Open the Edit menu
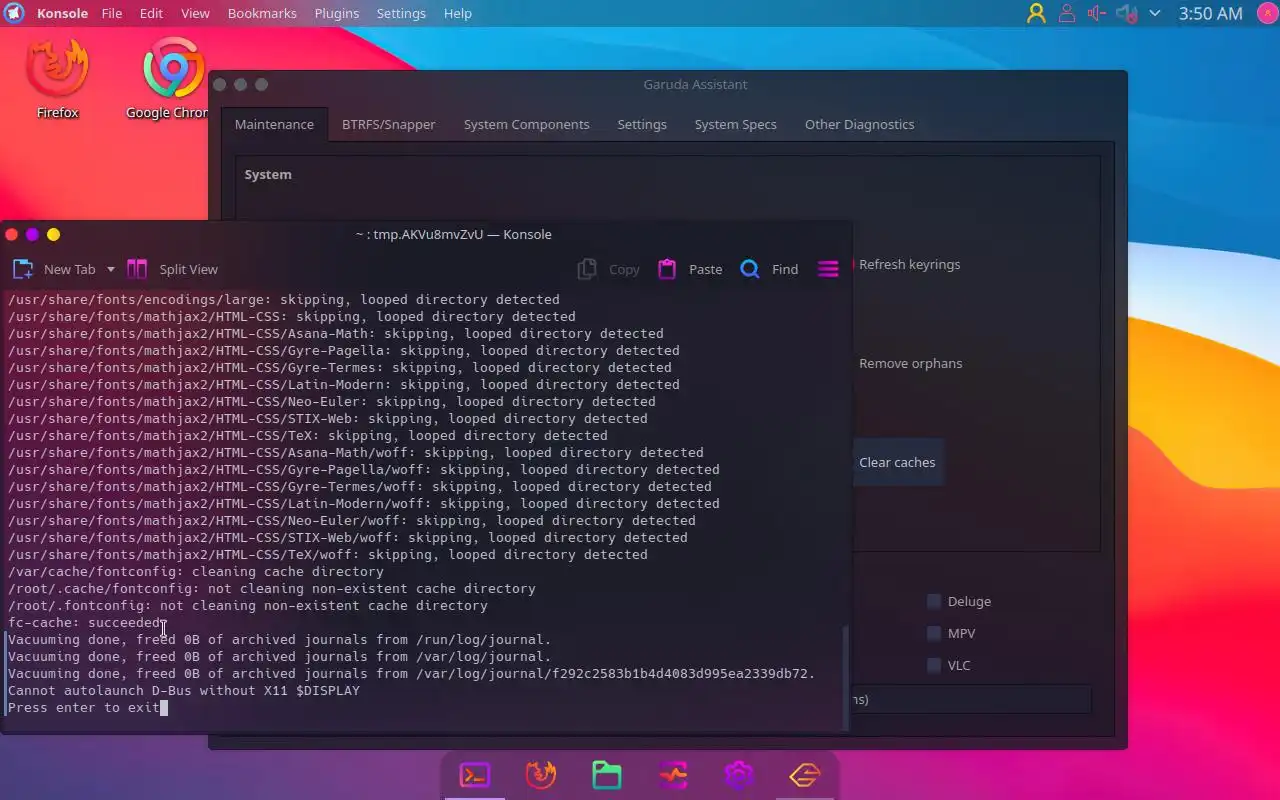This screenshot has height=800, width=1280. click(x=151, y=13)
